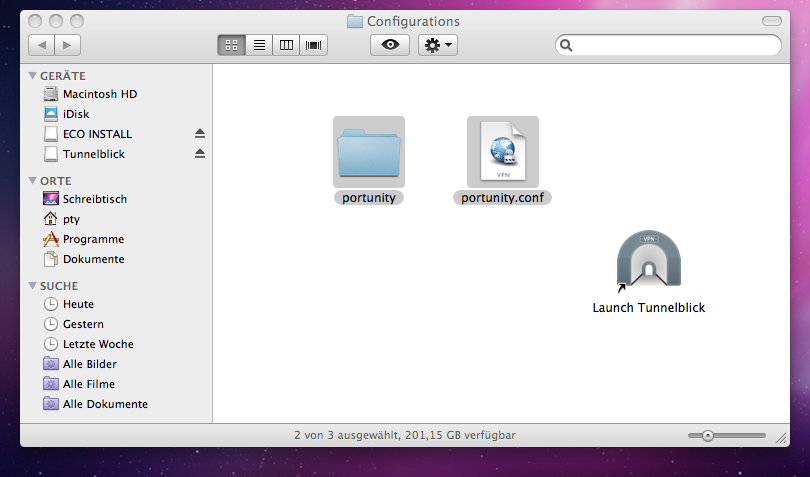Viewport: 810px width, 477px height.
Task: Click the Quick Look eye button
Action: pyautogui.click(x=389, y=45)
